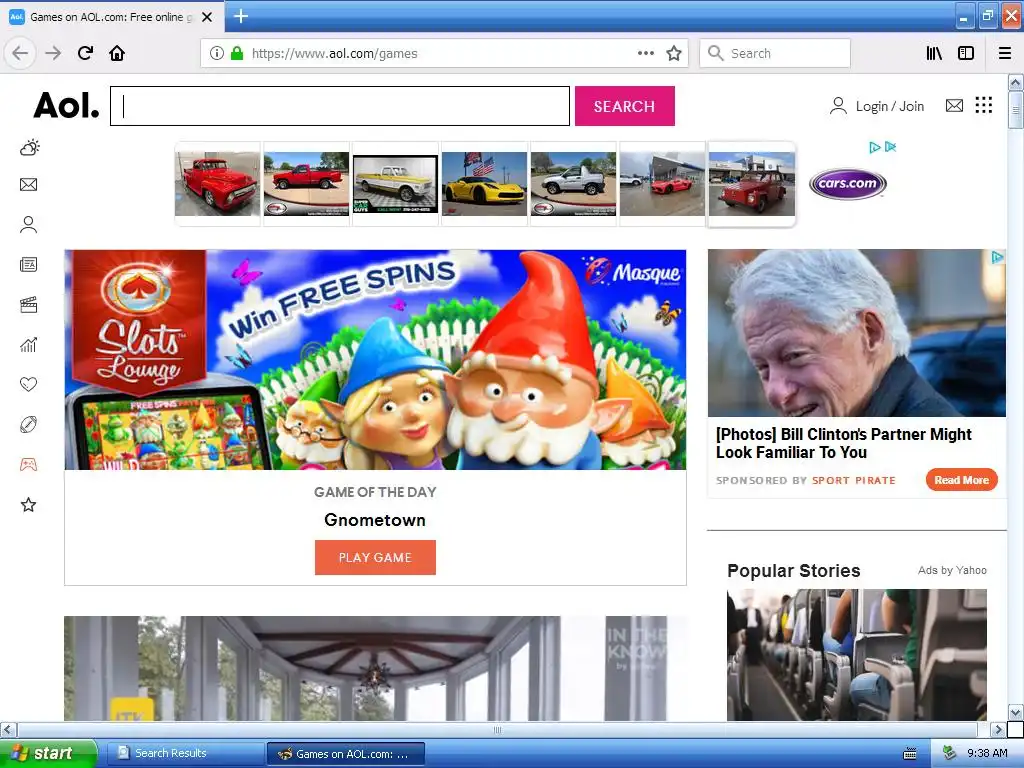Open the sports football icon in sidebar
The height and width of the screenshot is (768, 1024).
pos(29,424)
